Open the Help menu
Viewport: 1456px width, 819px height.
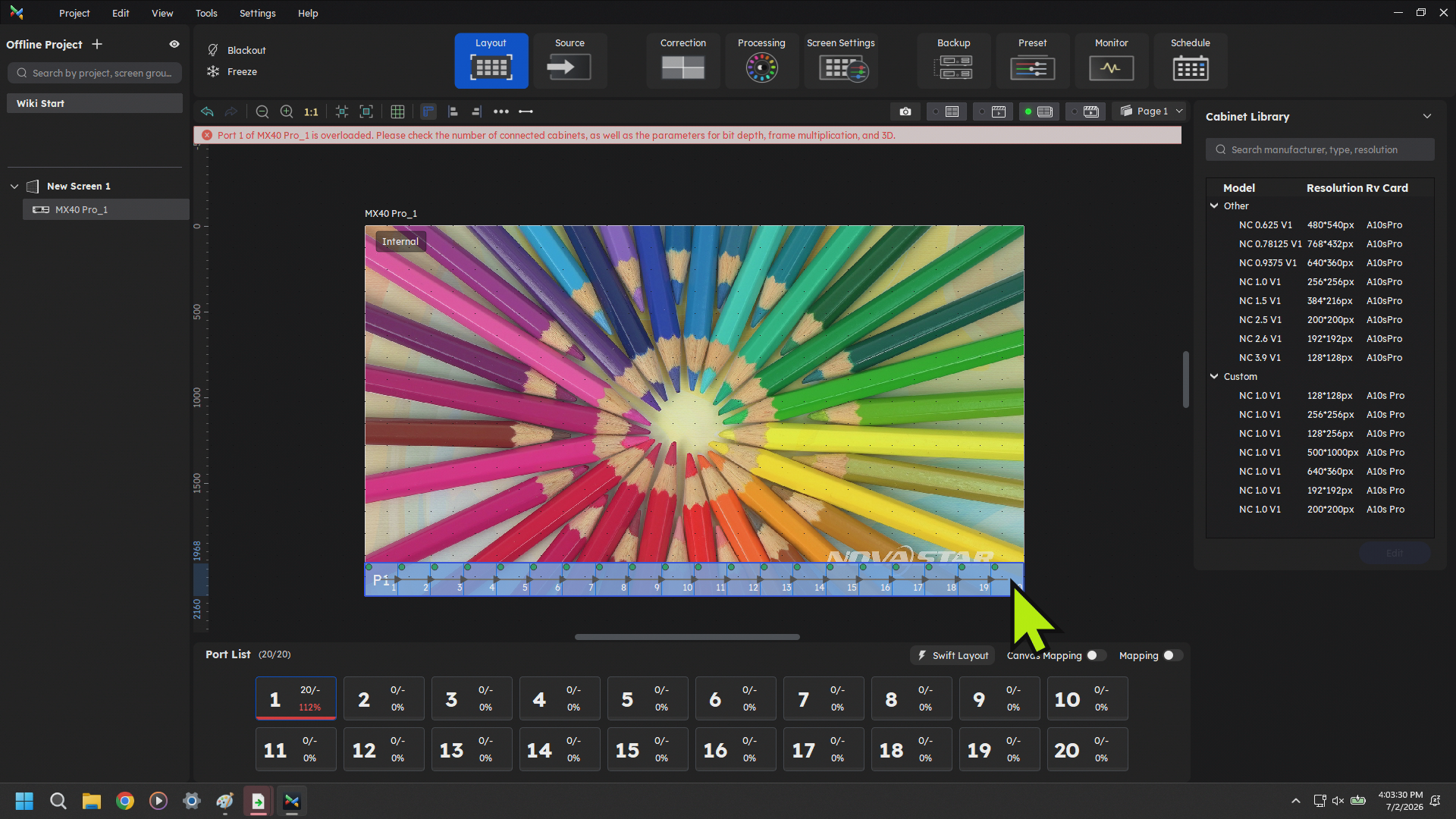[x=308, y=13]
